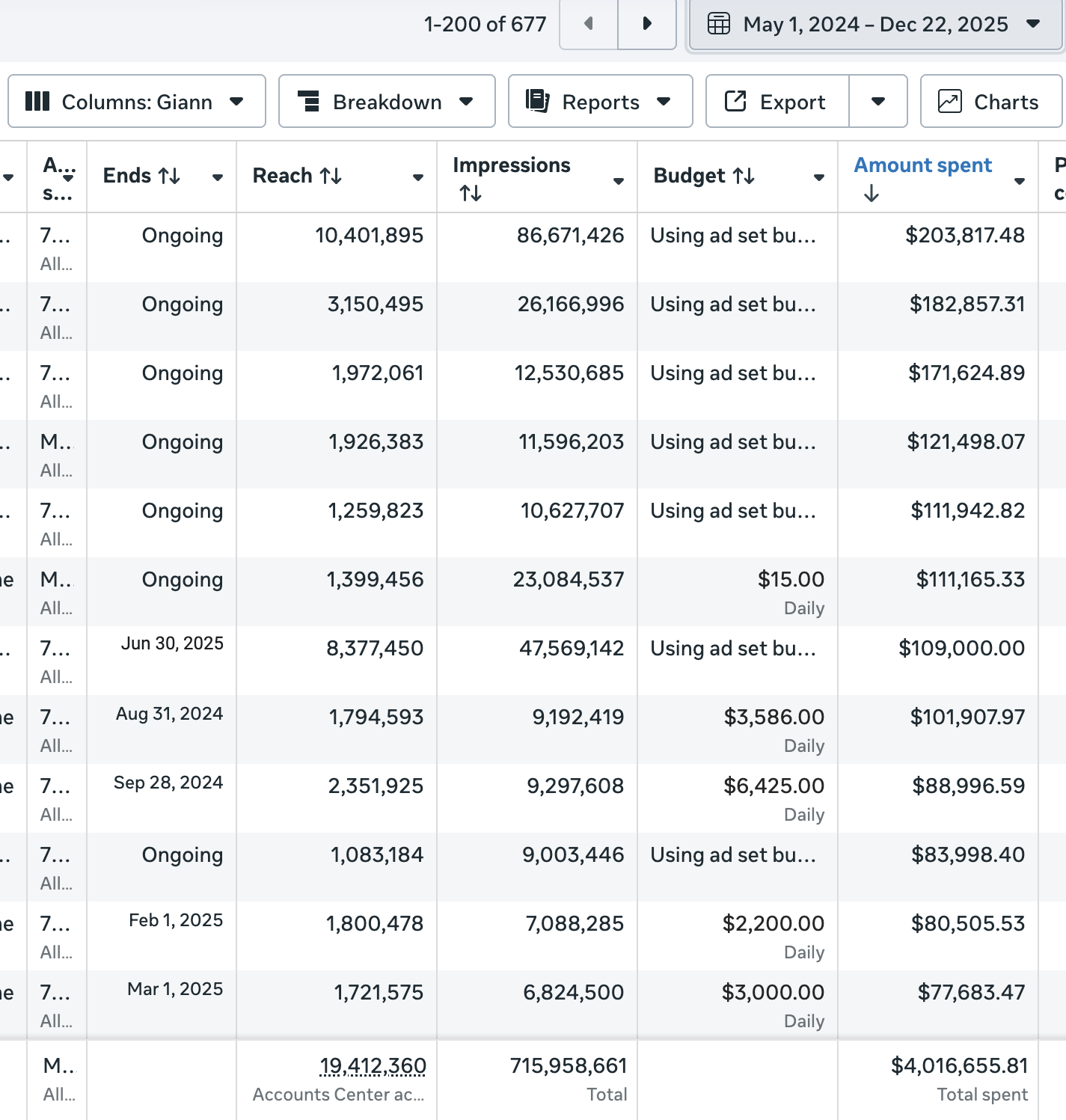Click the Columns bars icon
The height and width of the screenshot is (1120, 1066).
(x=37, y=101)
